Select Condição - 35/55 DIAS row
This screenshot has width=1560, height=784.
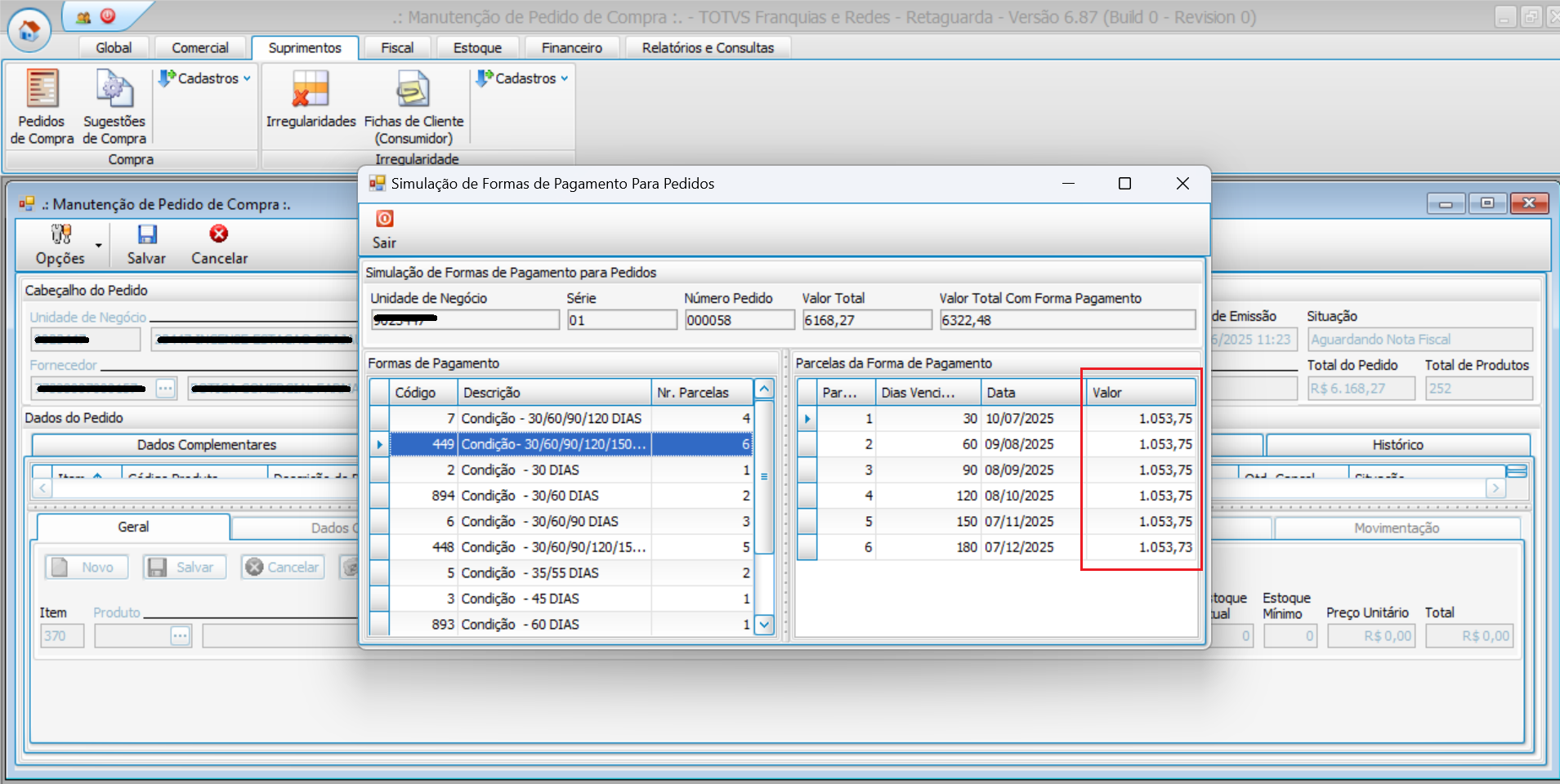click(x=561, y=572)
